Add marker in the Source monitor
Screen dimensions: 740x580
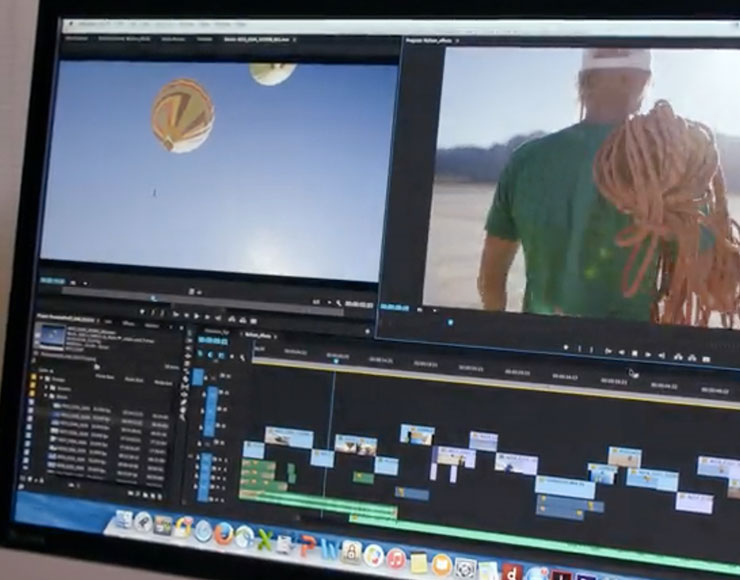pos(141,311)
